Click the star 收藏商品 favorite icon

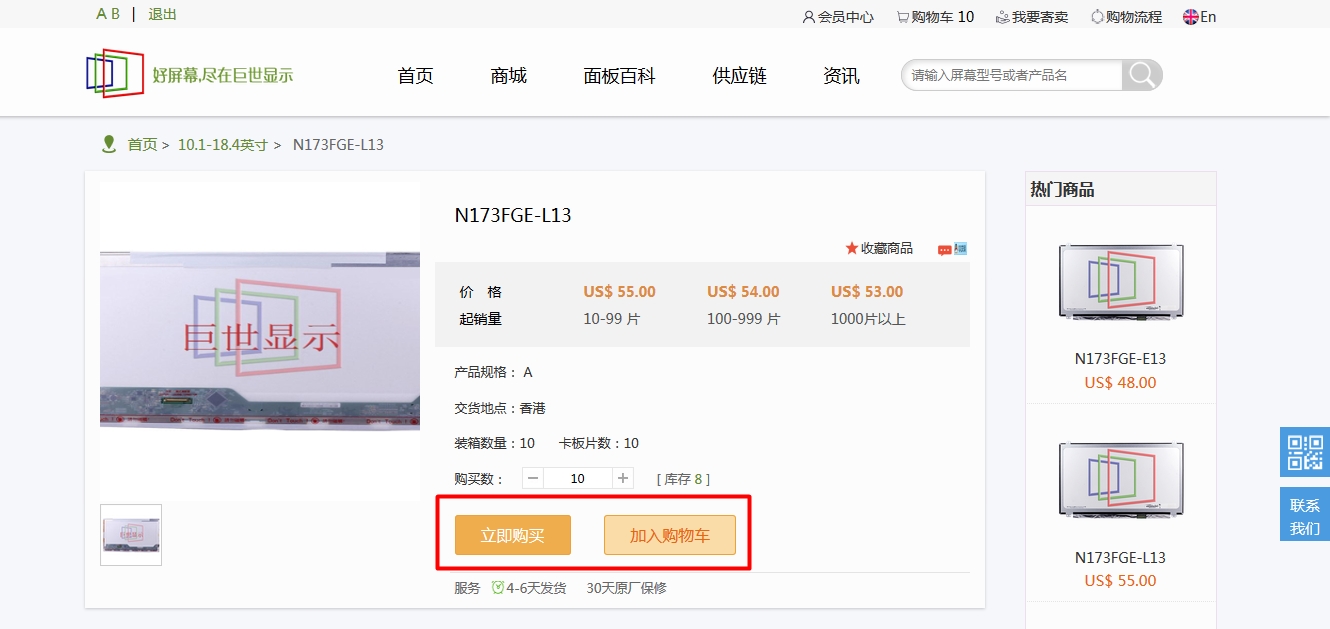point(852,248)
